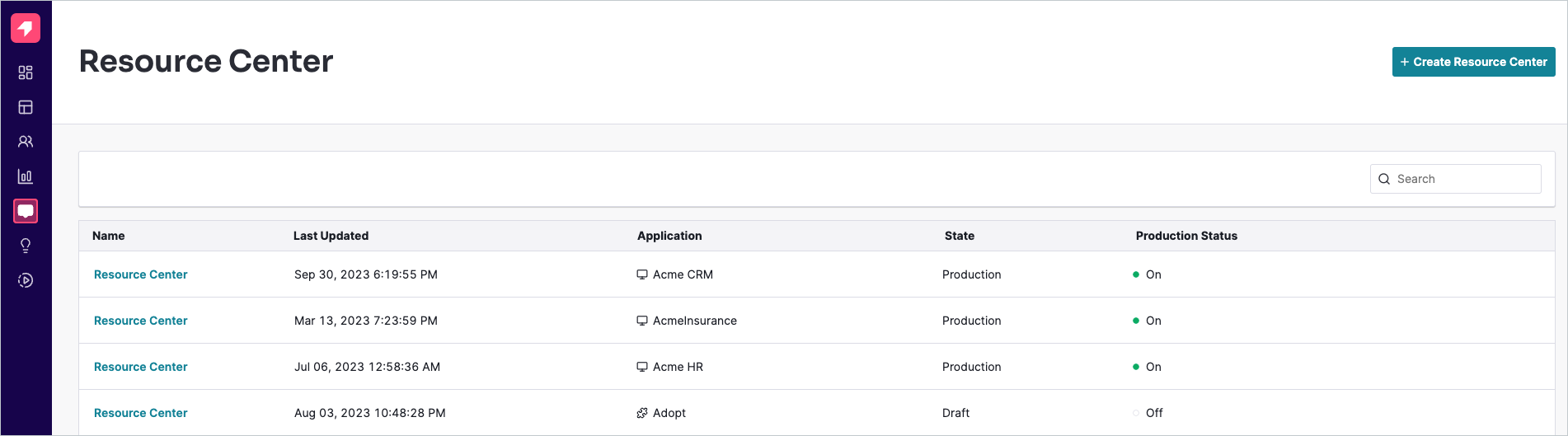The image size is (1568, 436).
Task: Click the Production state in the Acme CRM row
Action: (x=972, y=274)
